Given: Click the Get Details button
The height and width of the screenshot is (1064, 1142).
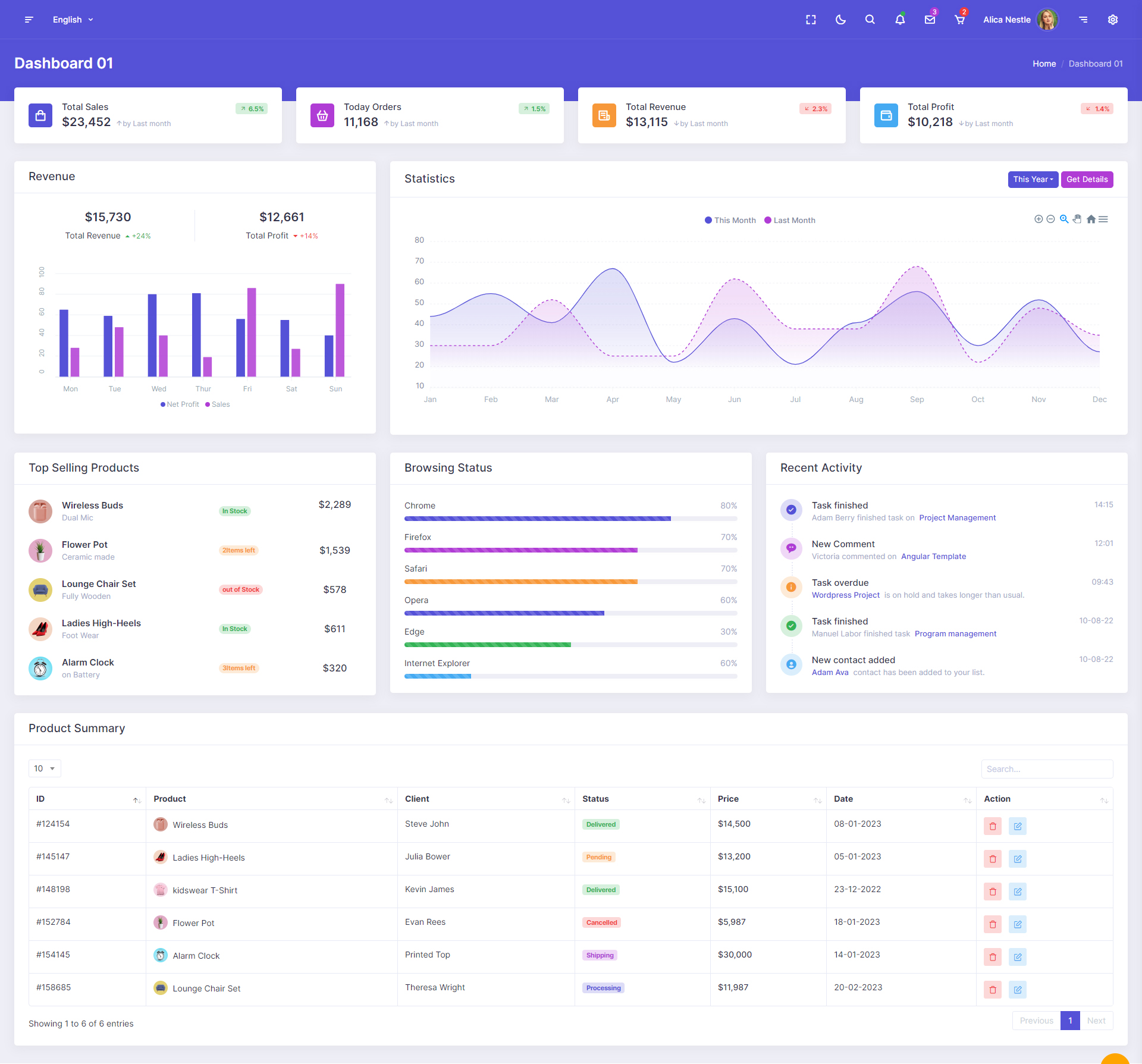Looking at the screenshot, I should [x=1087, y=180].
